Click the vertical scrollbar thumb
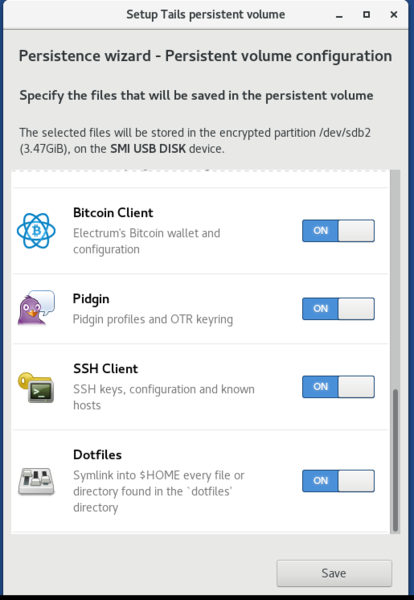 tap(395, 460)
